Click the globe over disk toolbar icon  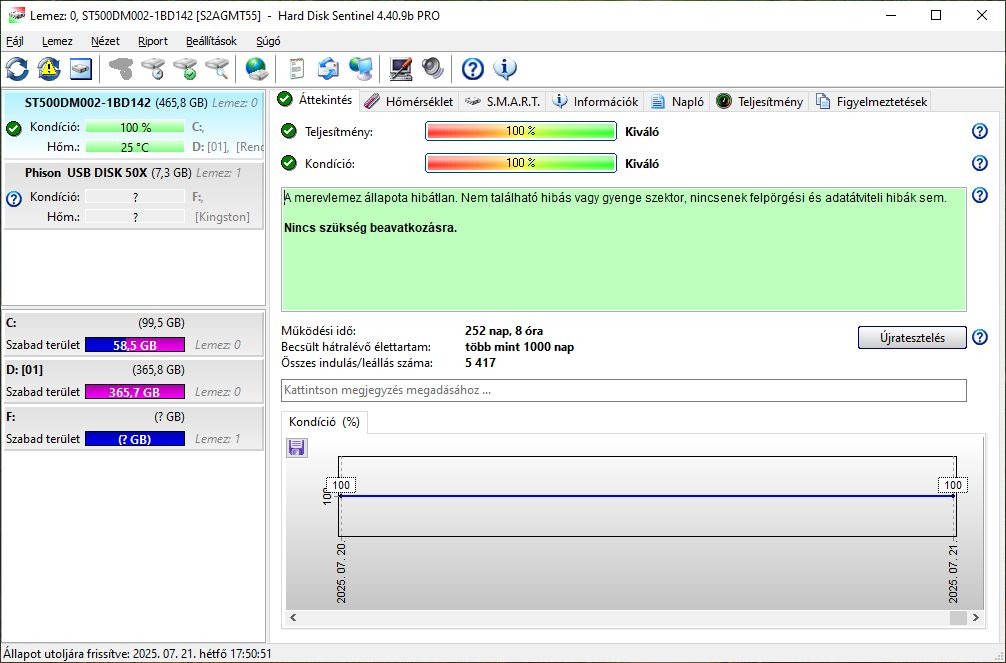coord(257,69)
